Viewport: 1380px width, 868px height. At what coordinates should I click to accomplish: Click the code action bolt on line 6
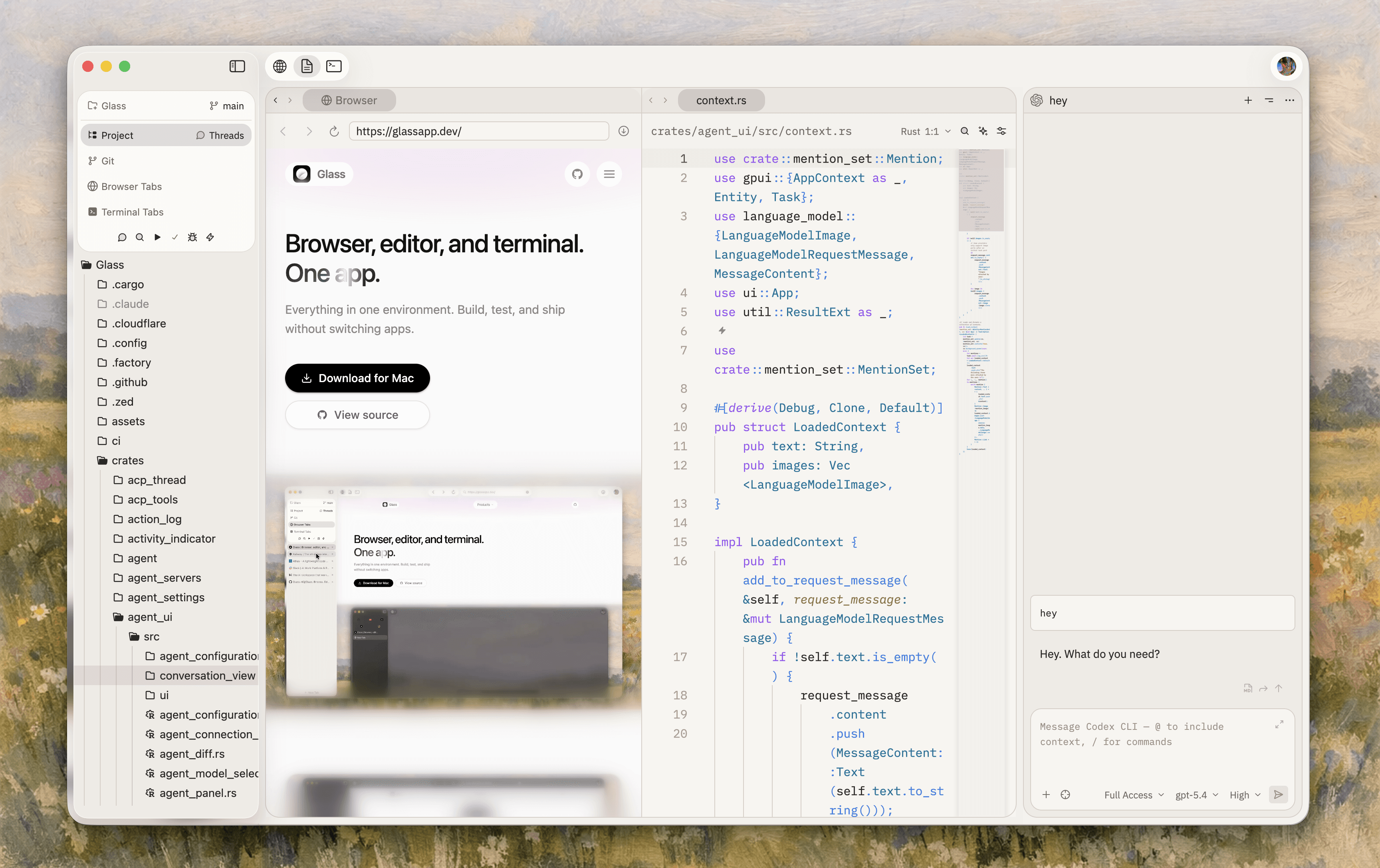722,331
